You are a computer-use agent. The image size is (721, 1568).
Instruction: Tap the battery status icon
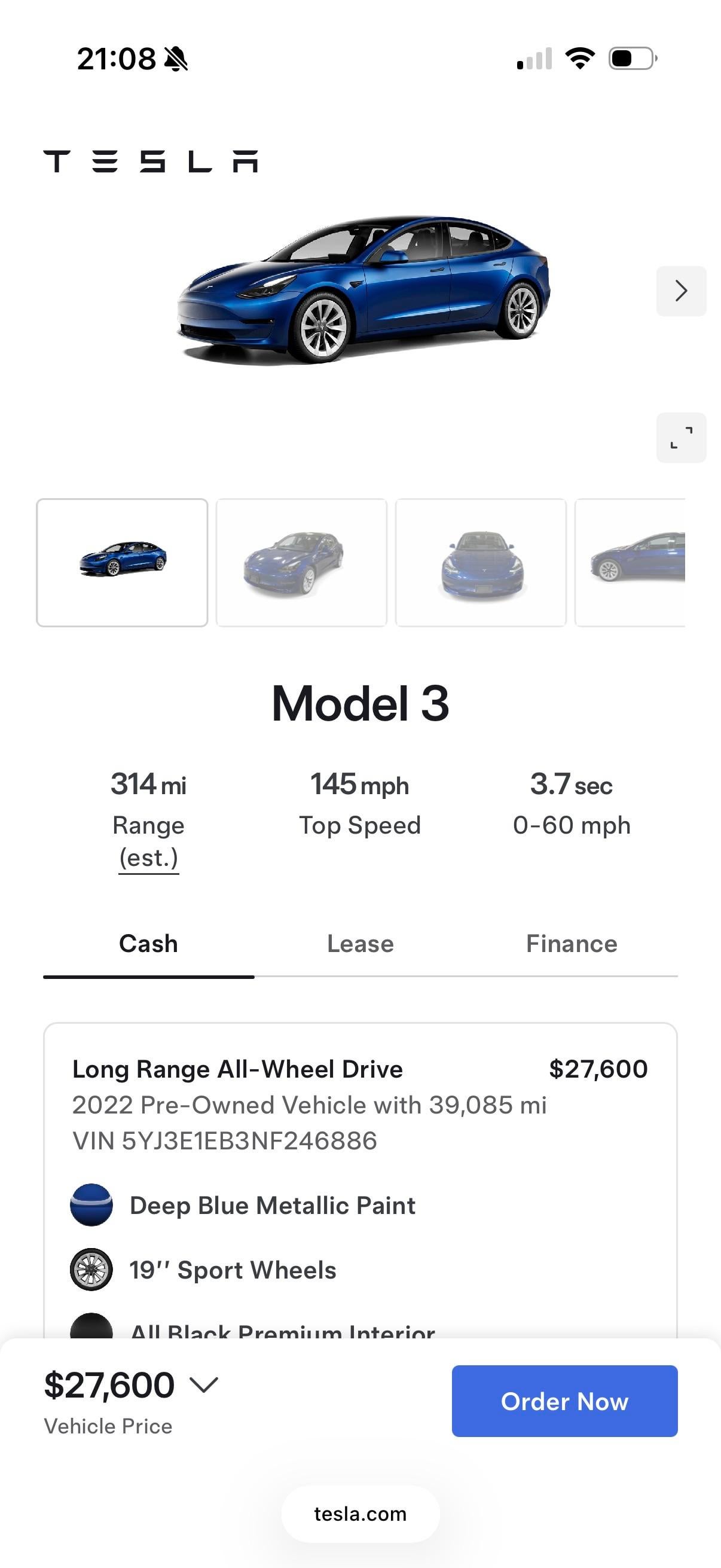(x=633, y=59)
